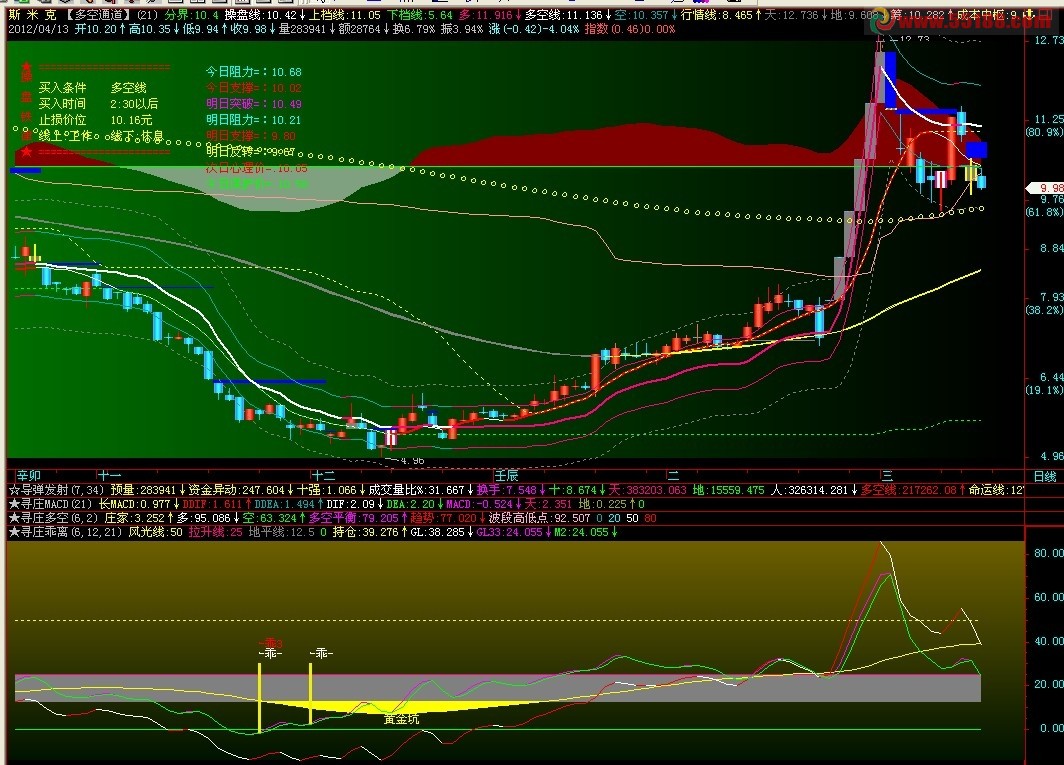Switch period using the 日线 button
This screenshot has width=1064, height=765.
click(1045, 477)
